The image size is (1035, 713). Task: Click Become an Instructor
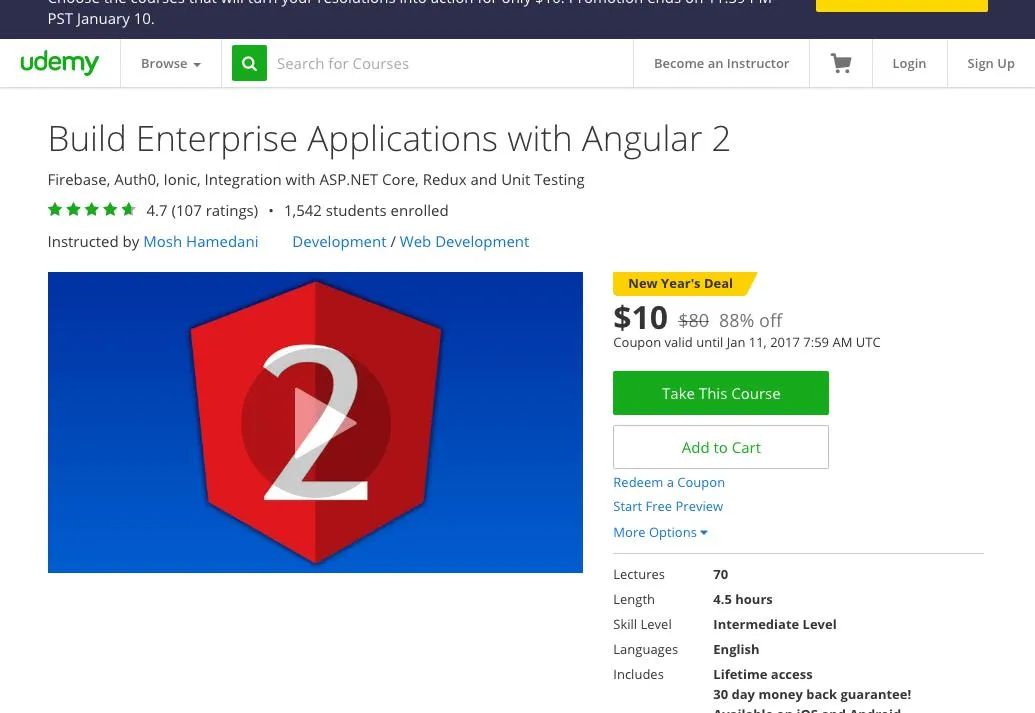click(x=721, y=63)
